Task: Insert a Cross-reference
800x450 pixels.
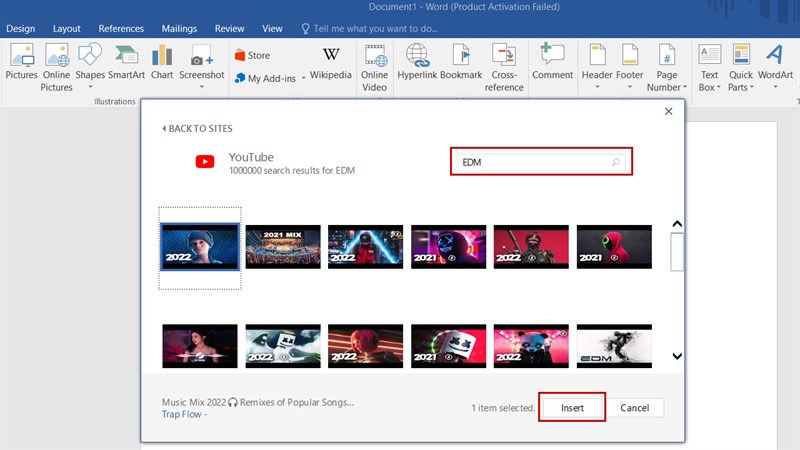Action: [504, 68]
